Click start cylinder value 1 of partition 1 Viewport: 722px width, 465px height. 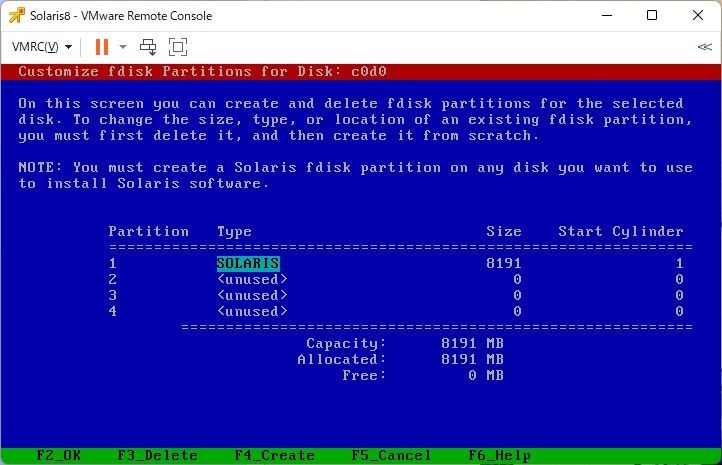click(x=679, y=263)
